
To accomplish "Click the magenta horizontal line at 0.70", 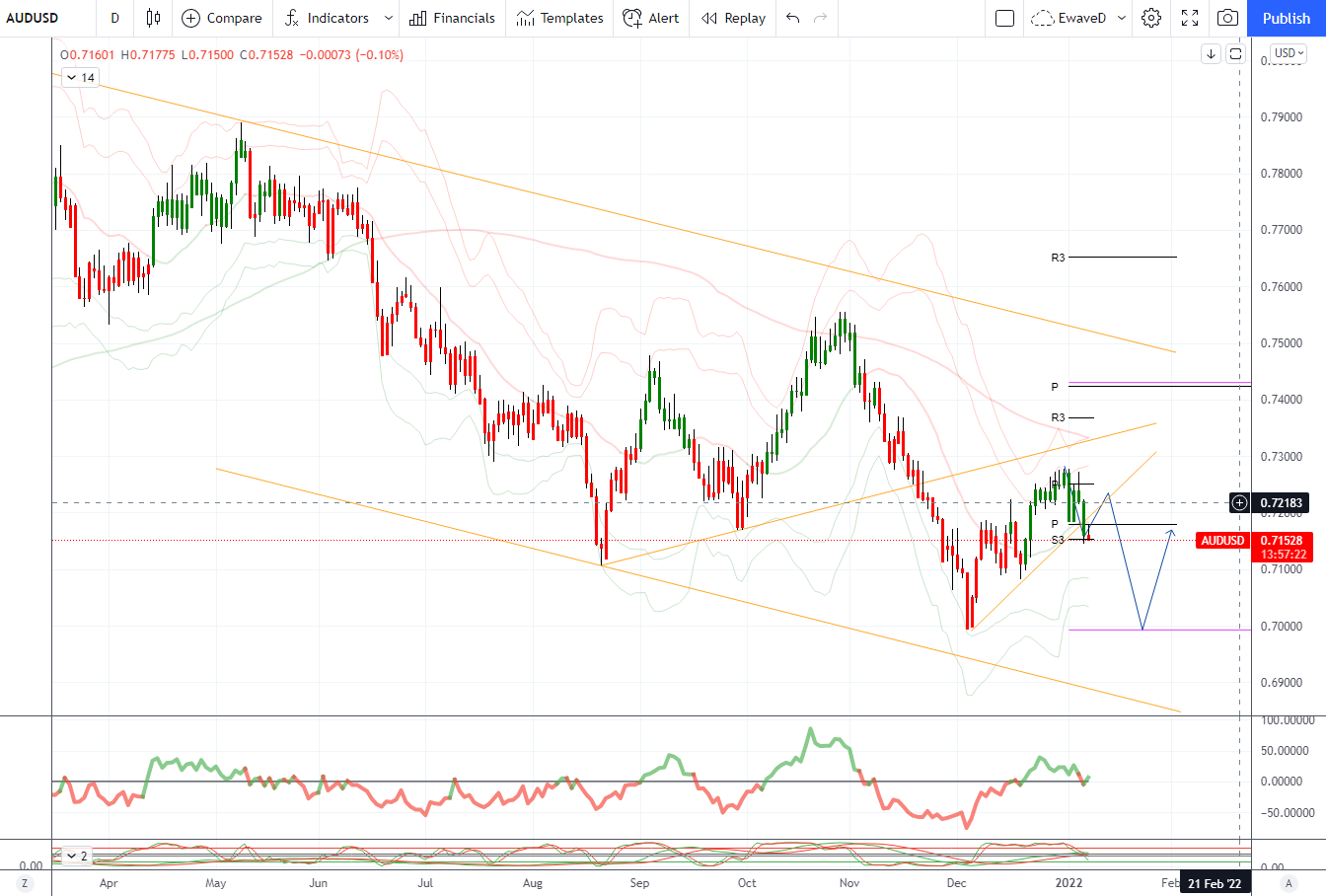I will [1159, 630].
